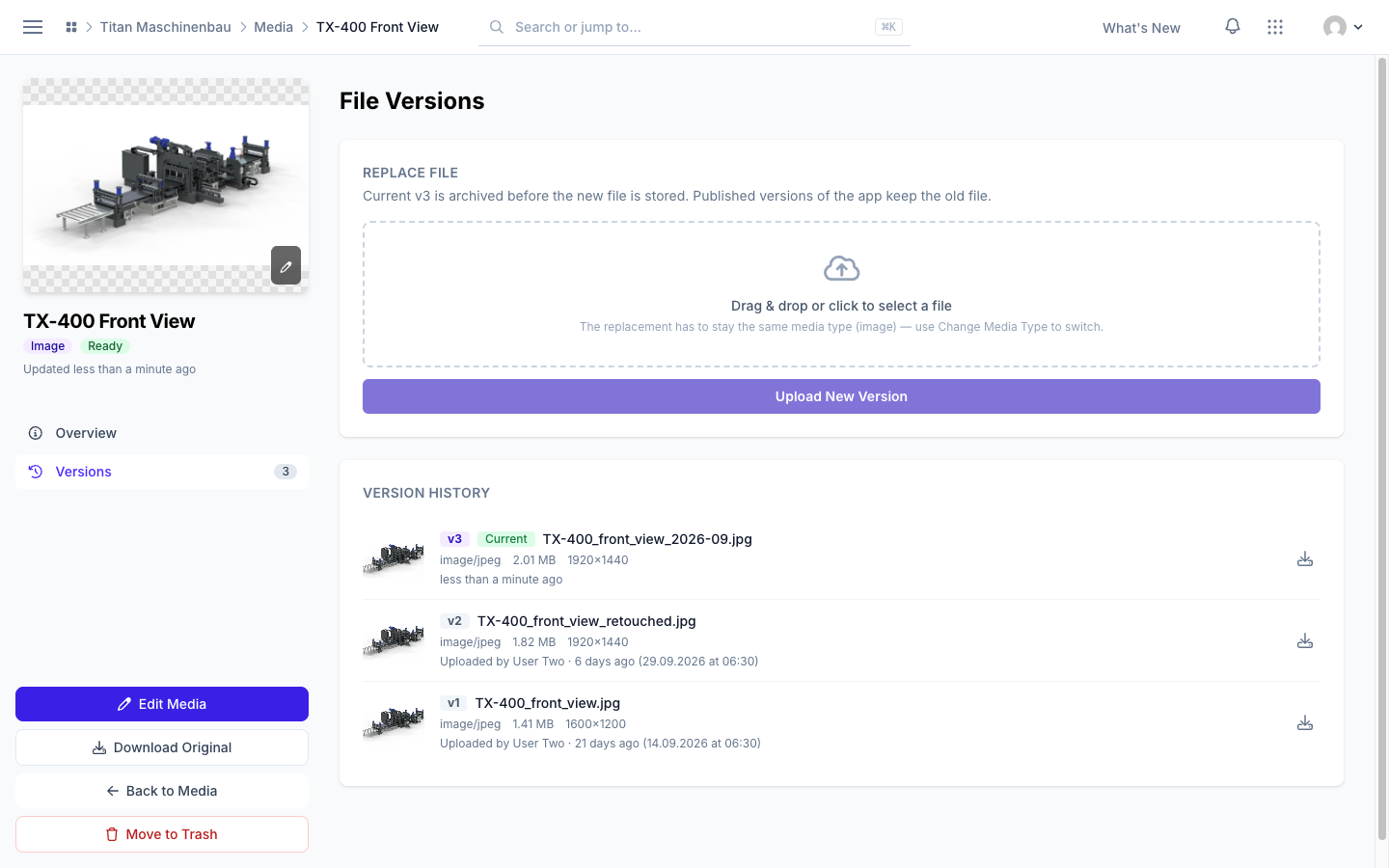The width and height of the screenshot is (1389, 868).
Task: Click the Image type badge
Action: pos(48,346)
